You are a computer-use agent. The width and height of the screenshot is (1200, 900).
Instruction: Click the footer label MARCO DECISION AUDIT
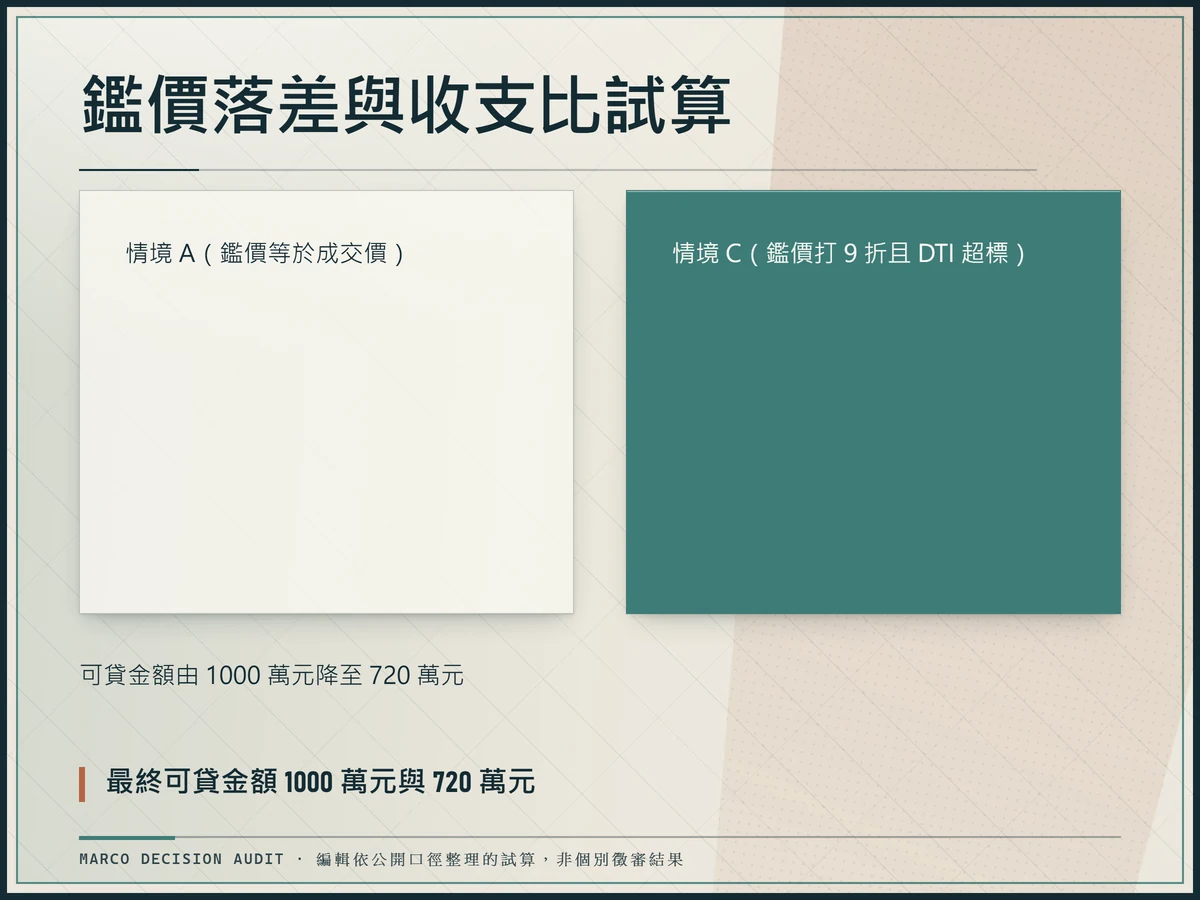point(181,859)
